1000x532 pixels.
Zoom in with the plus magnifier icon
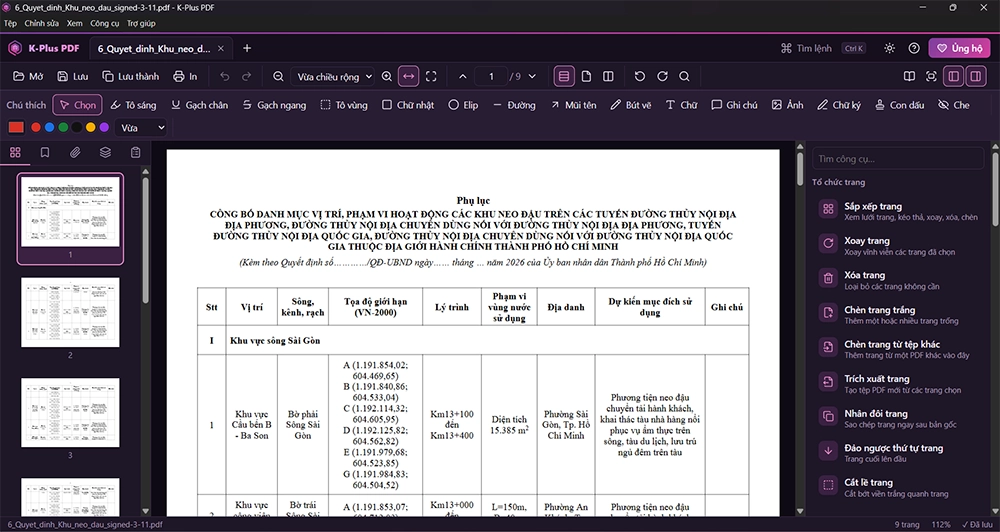point(386,77)
